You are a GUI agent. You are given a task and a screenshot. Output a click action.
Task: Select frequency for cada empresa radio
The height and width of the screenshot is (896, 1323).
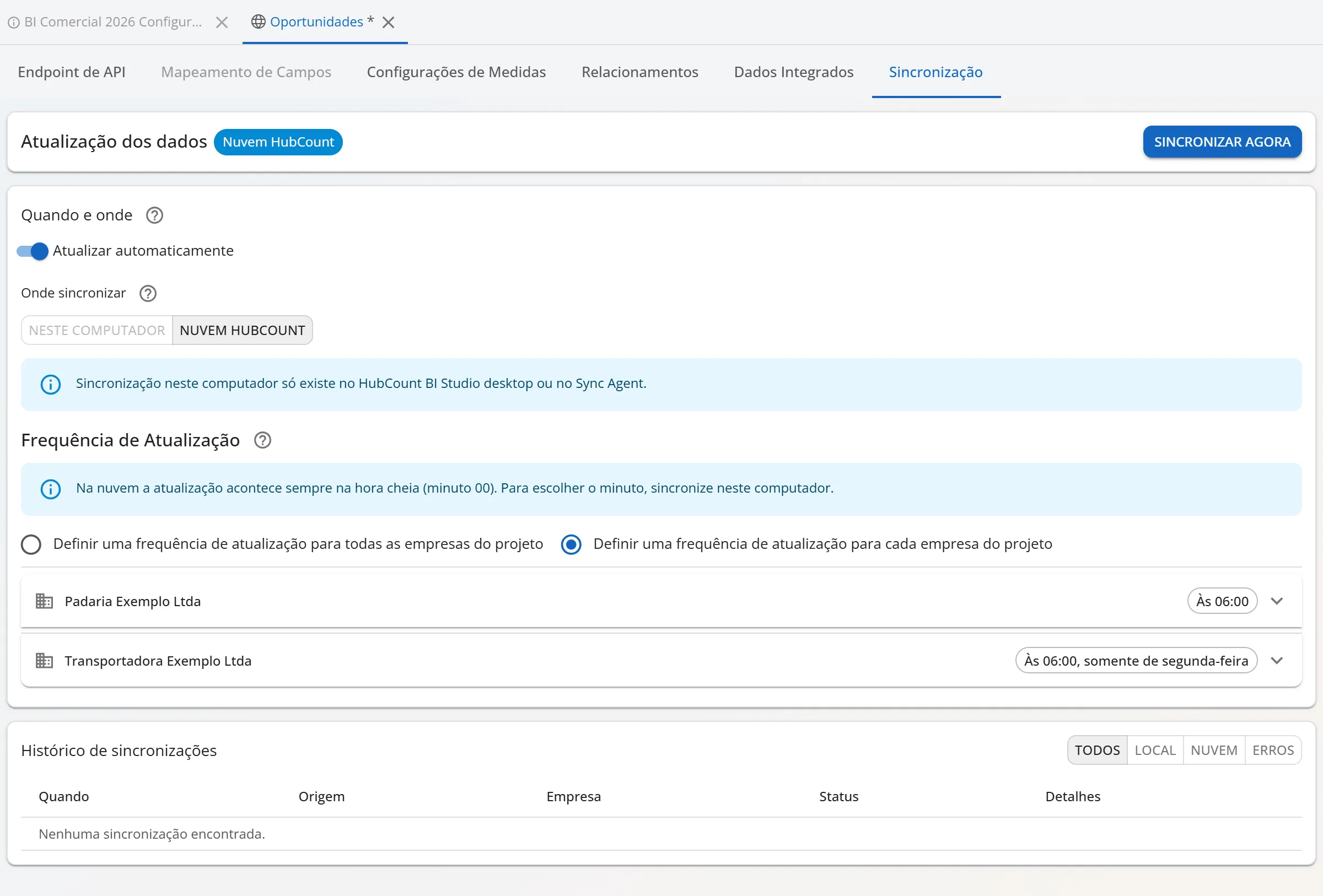pyautogui.click(x=571, y=544)
